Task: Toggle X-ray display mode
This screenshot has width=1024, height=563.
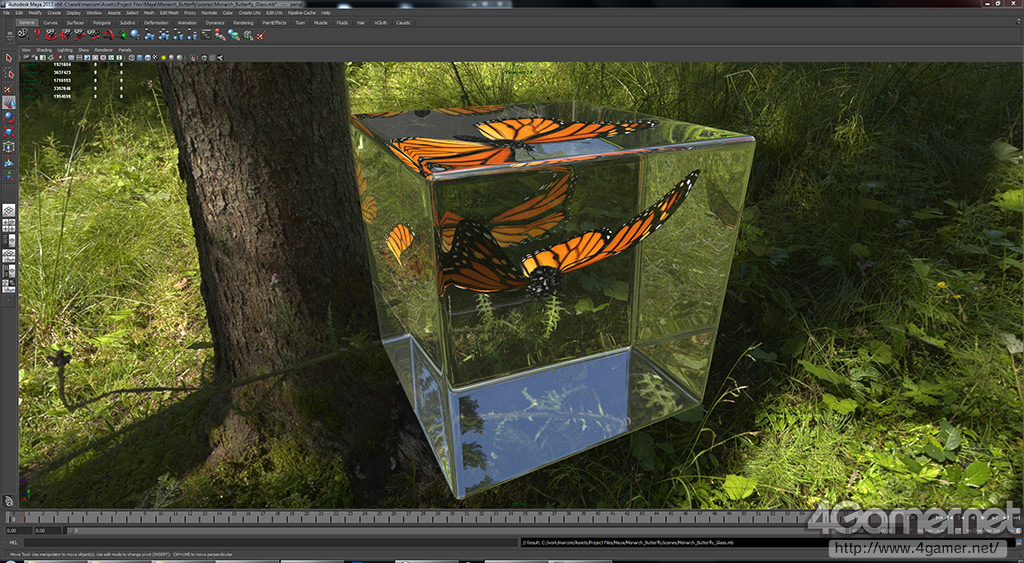Action: (x=204, y=57)
